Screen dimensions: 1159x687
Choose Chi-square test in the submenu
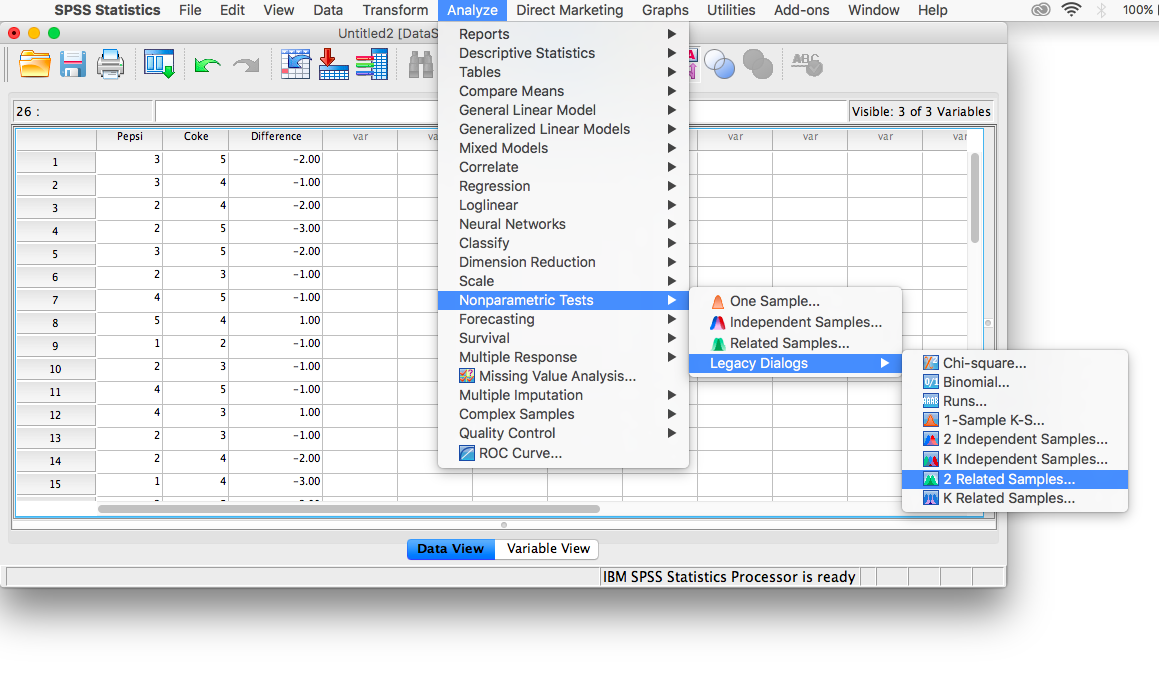984,363
